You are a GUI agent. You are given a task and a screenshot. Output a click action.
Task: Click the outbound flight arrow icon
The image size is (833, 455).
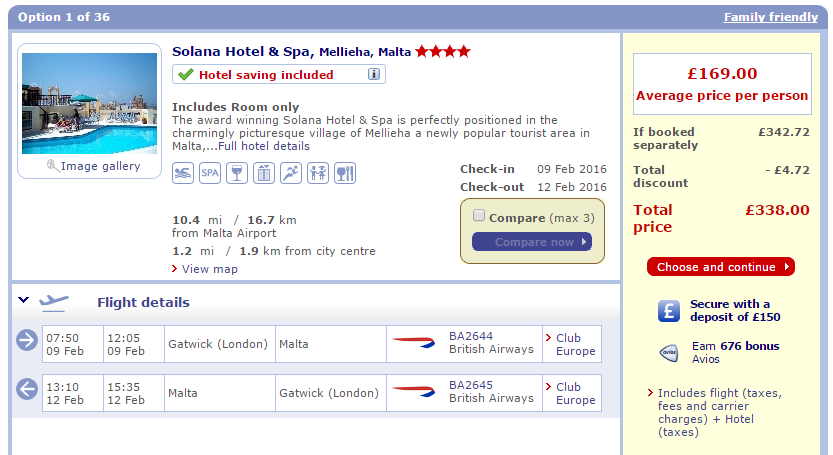(x=27, y=340)
